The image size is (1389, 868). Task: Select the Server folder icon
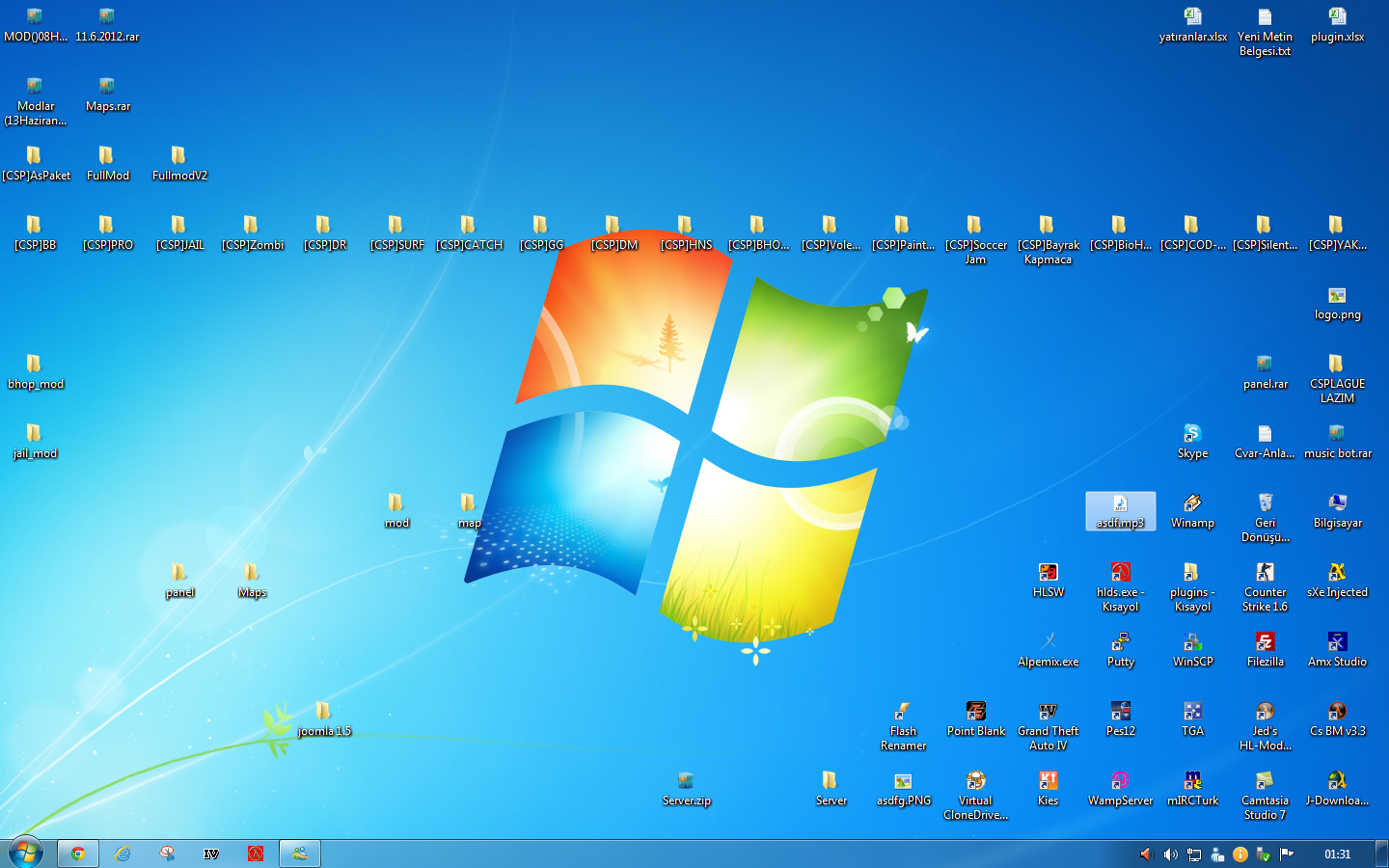[x=831, y=788]
